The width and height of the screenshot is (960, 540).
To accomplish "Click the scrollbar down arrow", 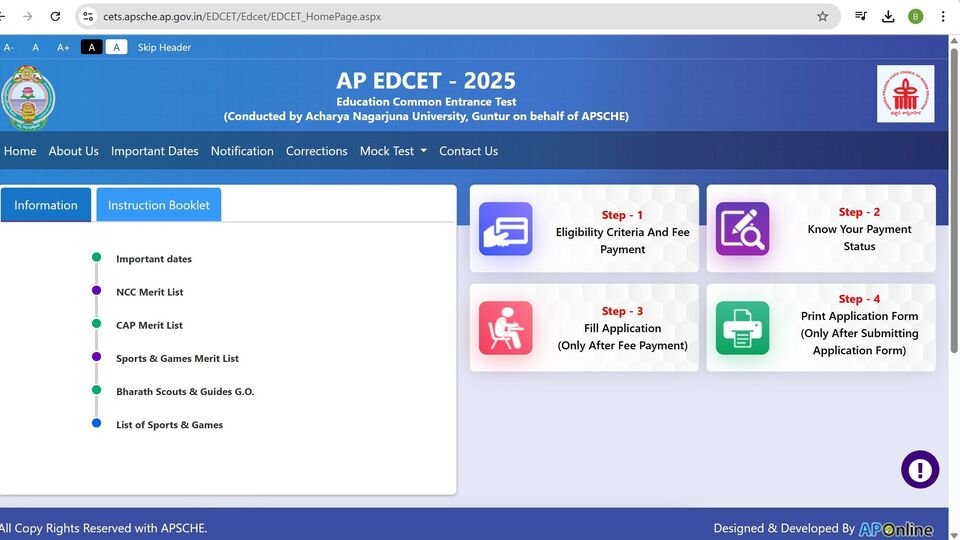I will pos(954,535).
